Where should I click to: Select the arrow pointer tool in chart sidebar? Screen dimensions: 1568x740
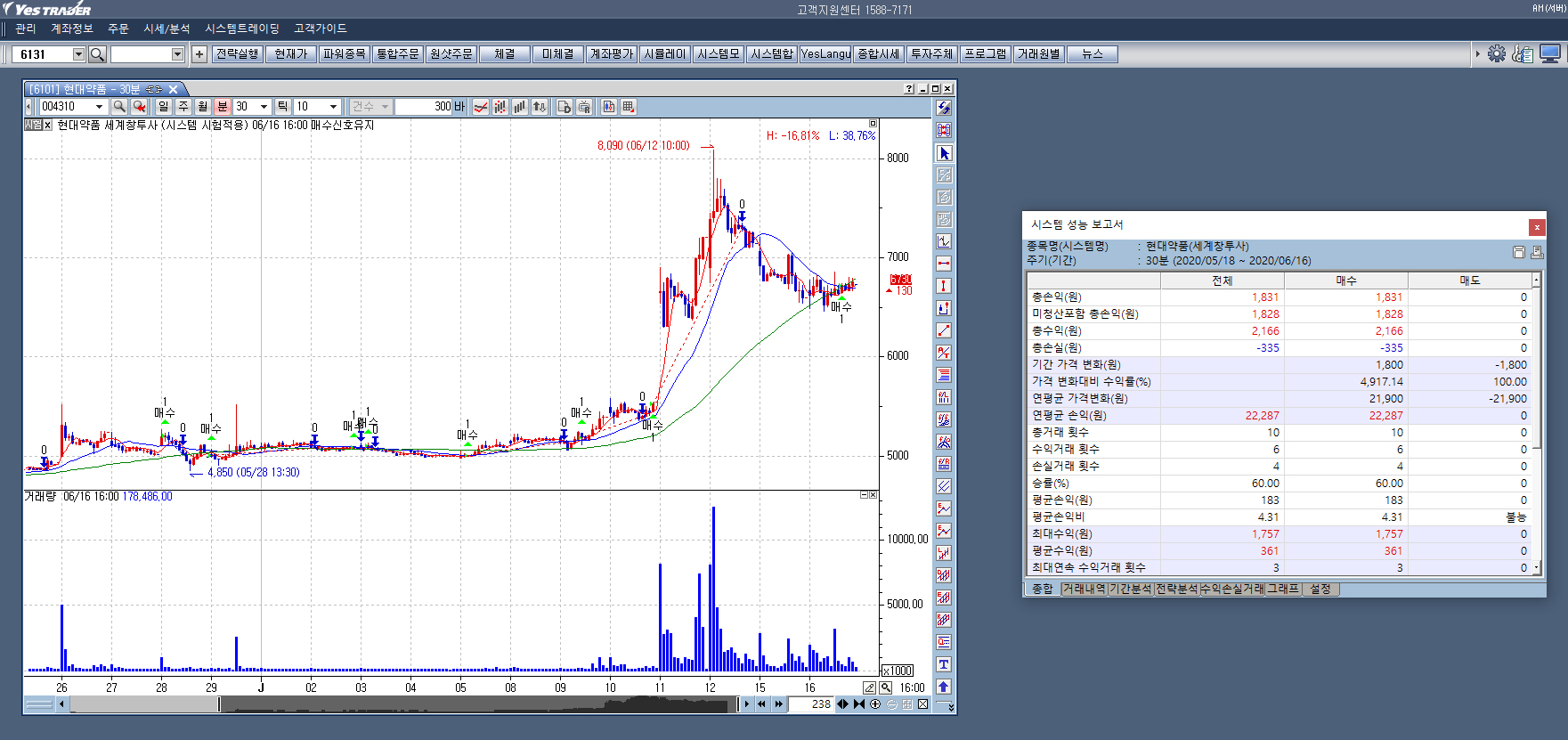[944, 153]
